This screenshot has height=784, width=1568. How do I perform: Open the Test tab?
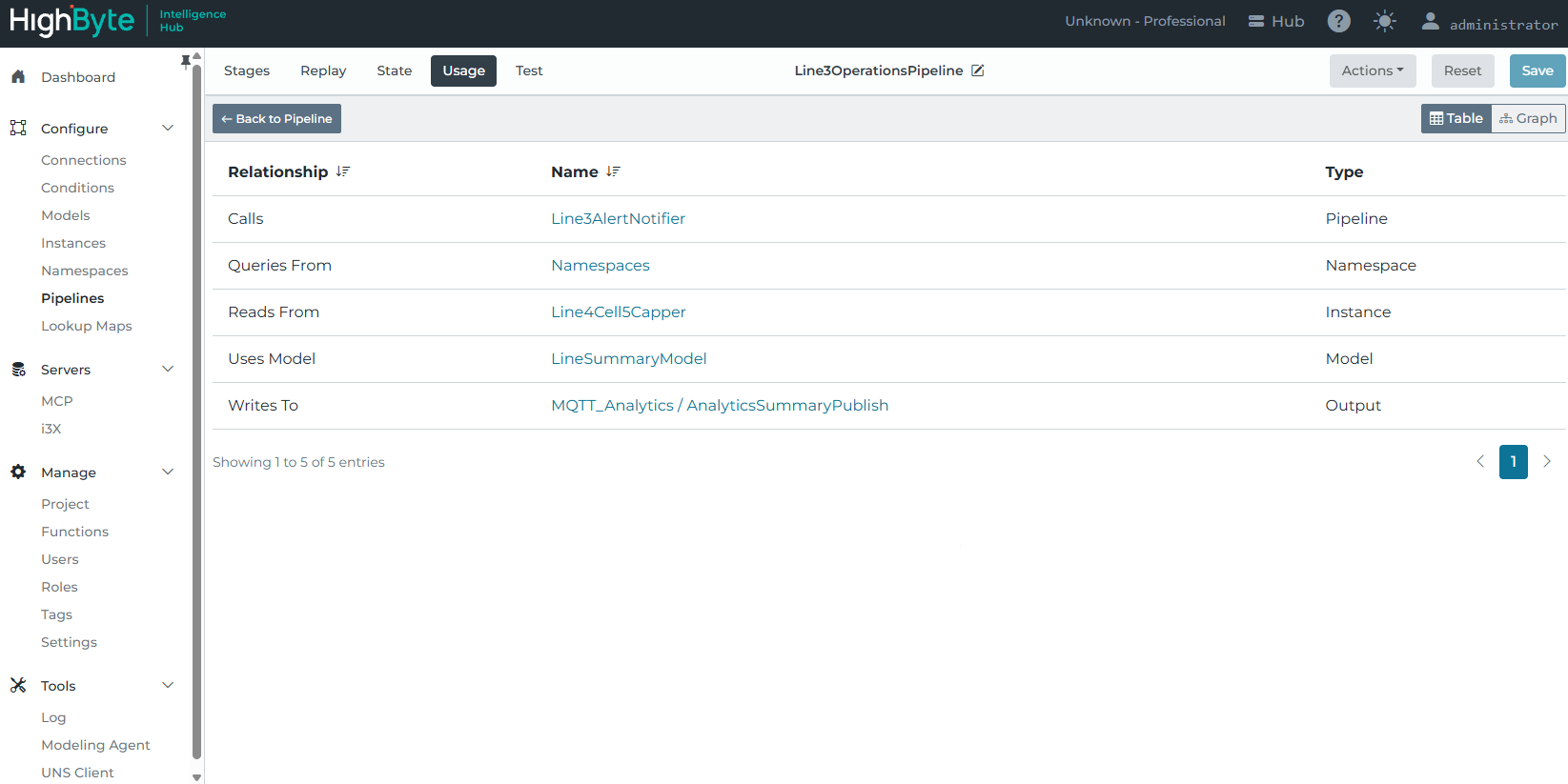(x=529, y=70)
